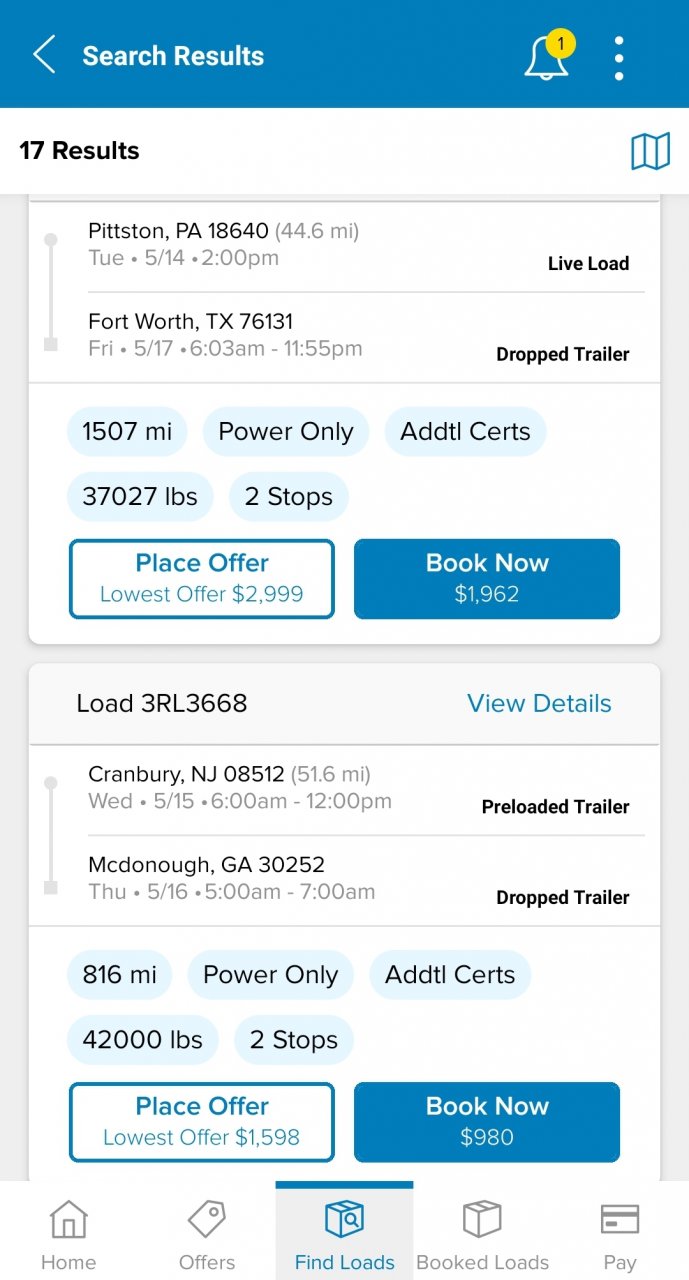Open the Pay card icon
This screenshot has height=1280, width=689.
pos(619,1221)
